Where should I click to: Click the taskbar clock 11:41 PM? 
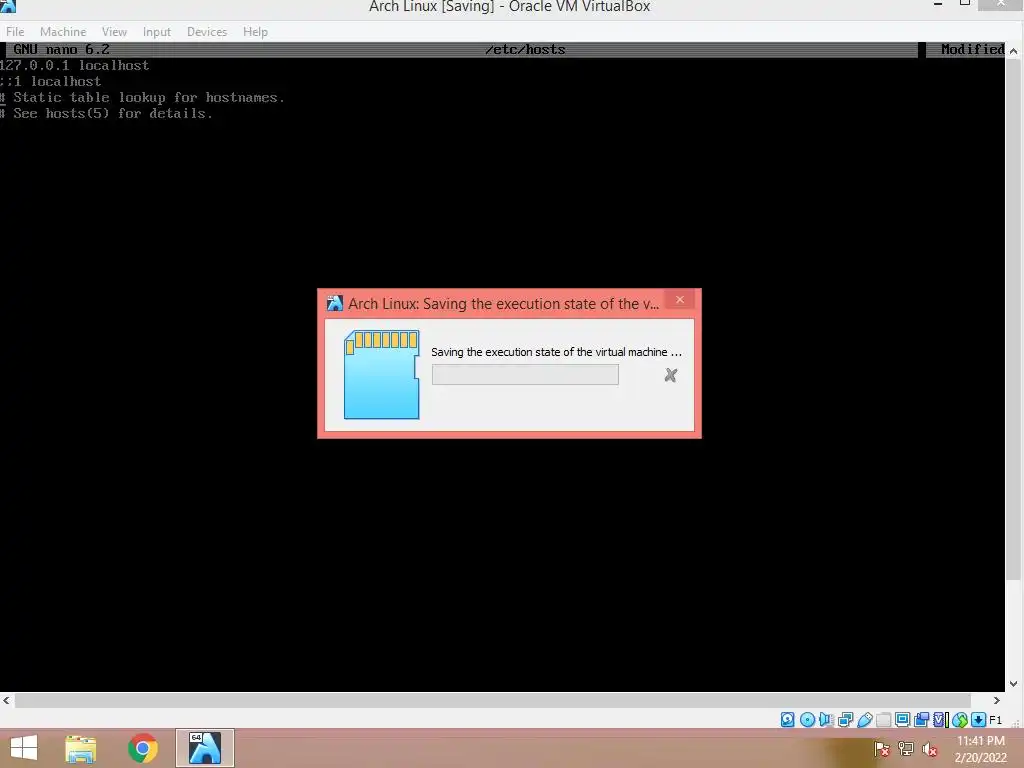point(980,741)
